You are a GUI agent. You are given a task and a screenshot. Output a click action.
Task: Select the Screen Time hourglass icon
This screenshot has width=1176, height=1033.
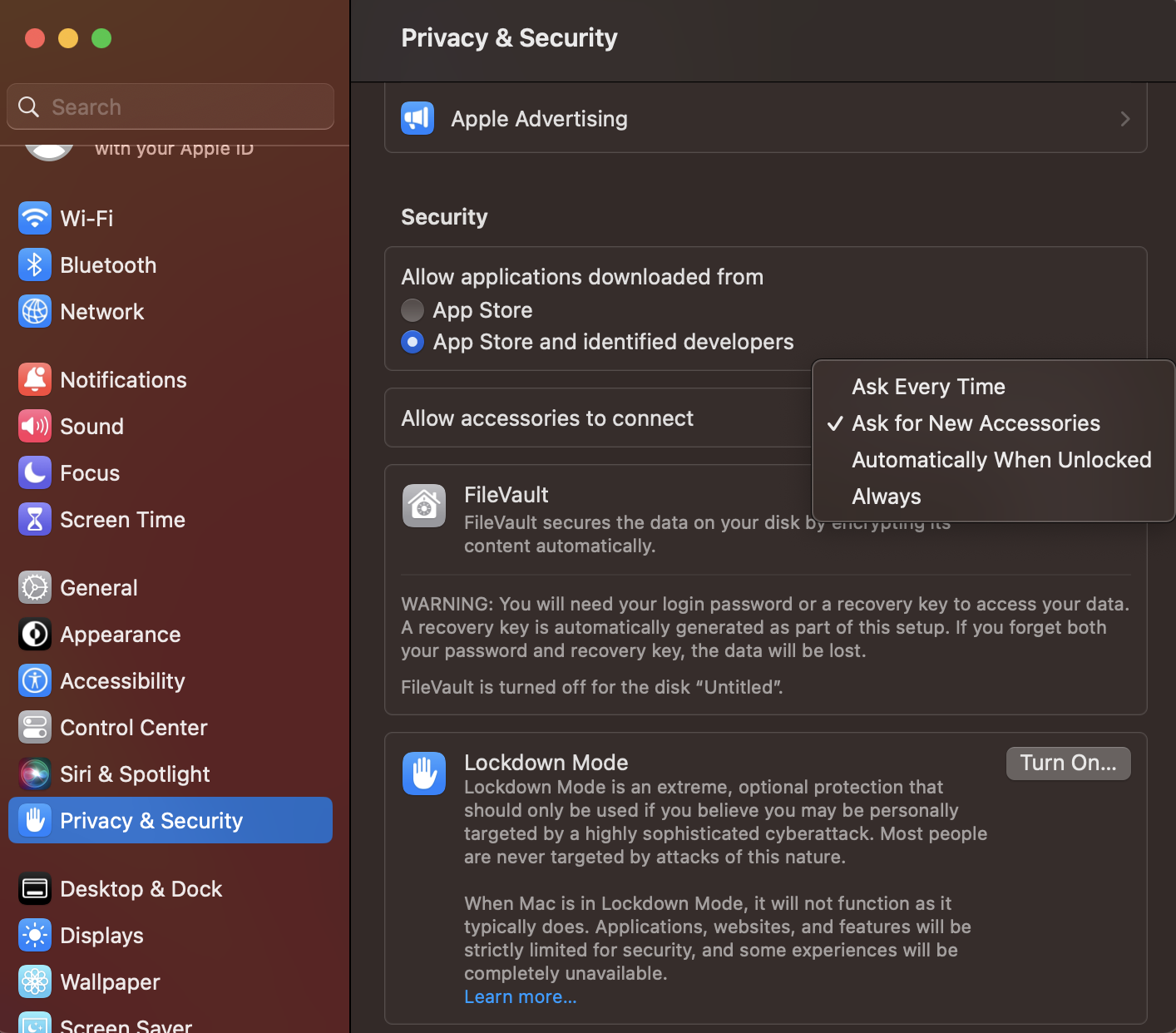(34, 519)
